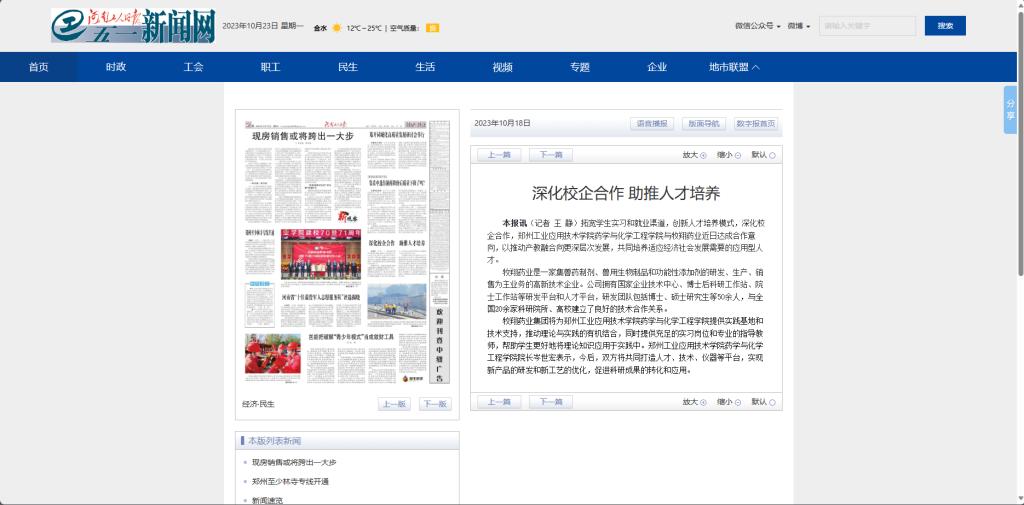
Task: Click the air quality badge 良
Action: (x=433, y=28)
